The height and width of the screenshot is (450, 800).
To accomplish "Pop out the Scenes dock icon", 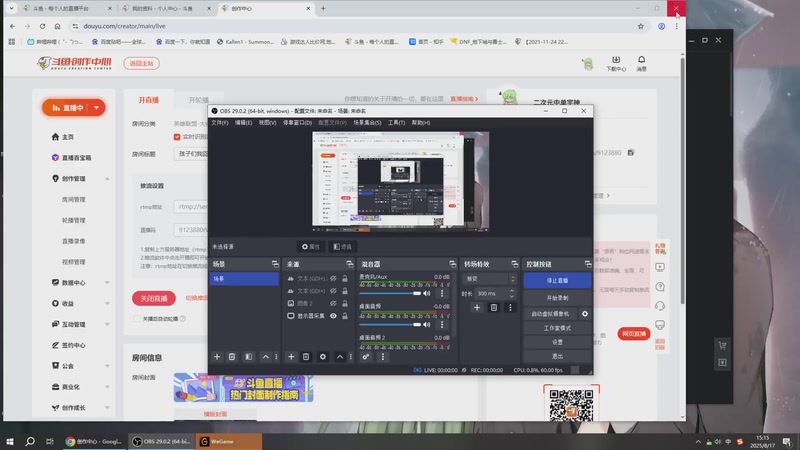I will (x=275, y=264).
